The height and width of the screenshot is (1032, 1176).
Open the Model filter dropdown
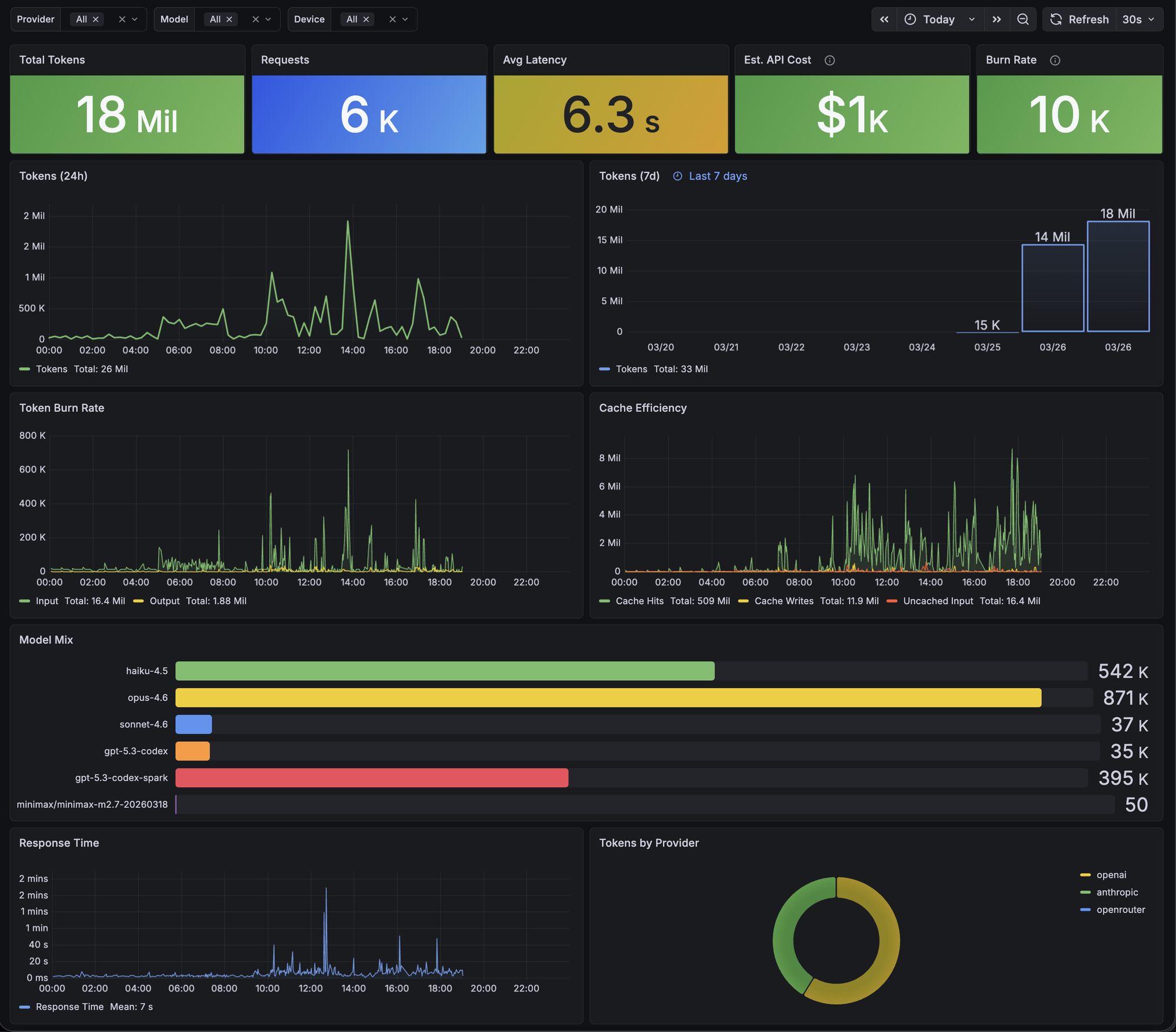click(269, 19)
